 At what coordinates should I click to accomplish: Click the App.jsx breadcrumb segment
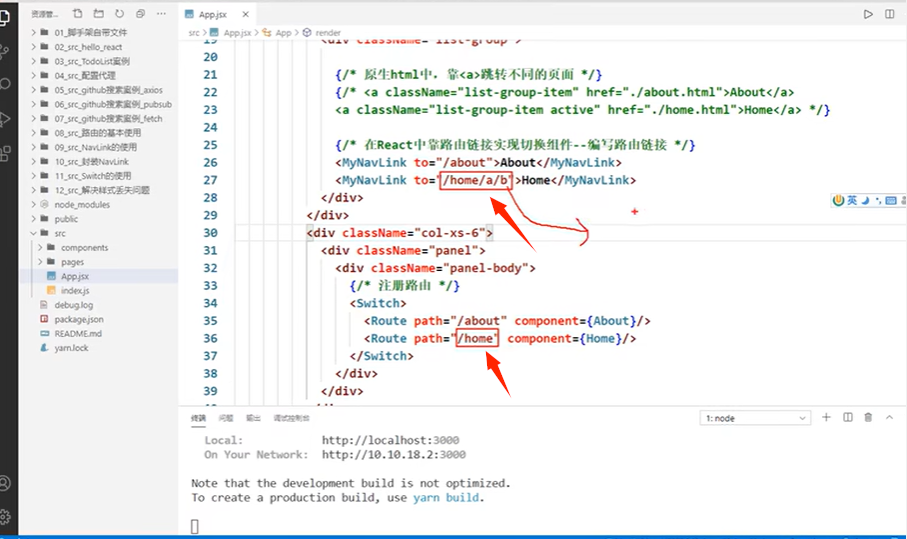click(x=237, y=33)
